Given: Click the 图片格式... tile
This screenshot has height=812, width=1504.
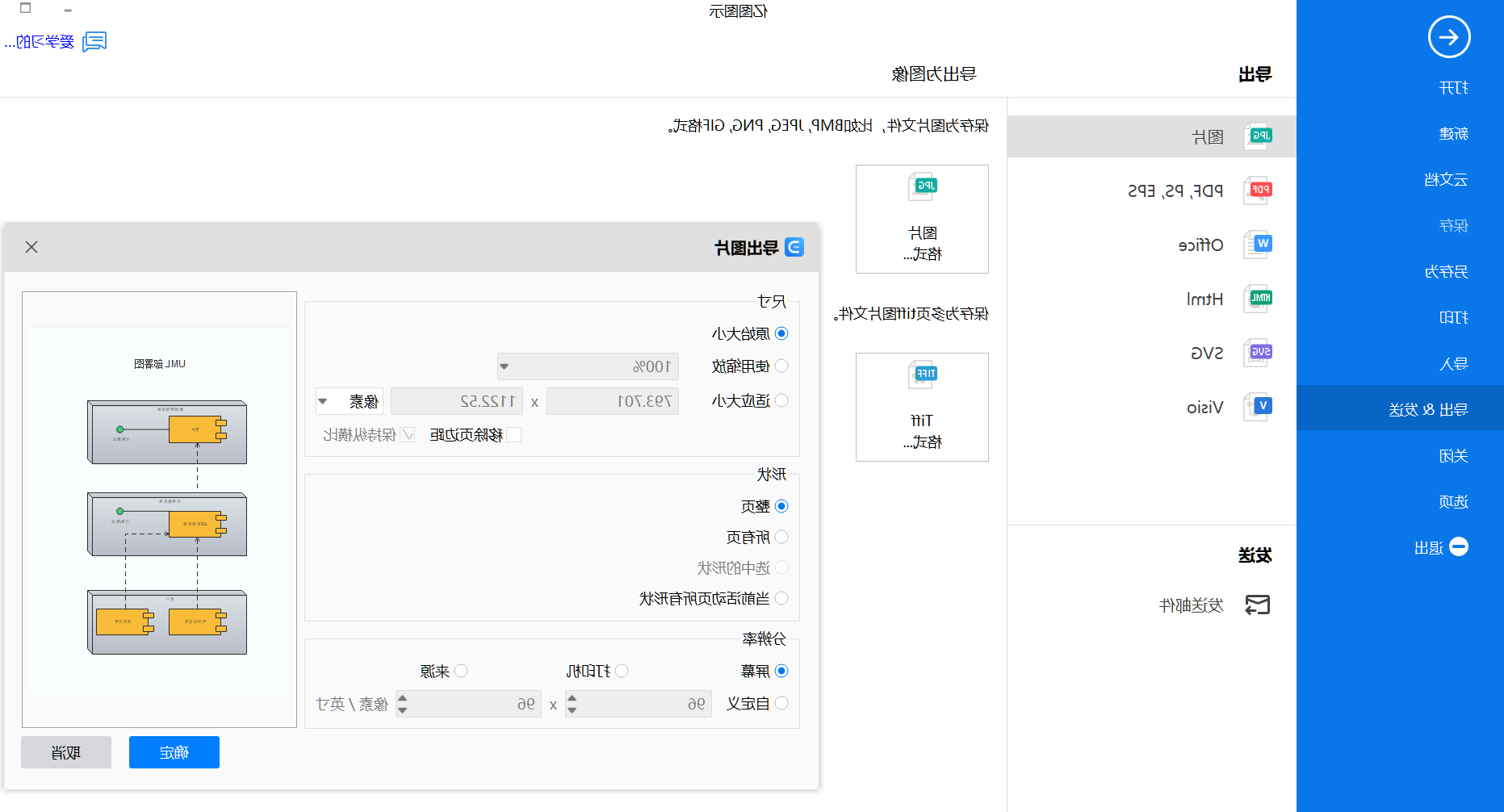Looking at the screenshot, I should (922, 219).
